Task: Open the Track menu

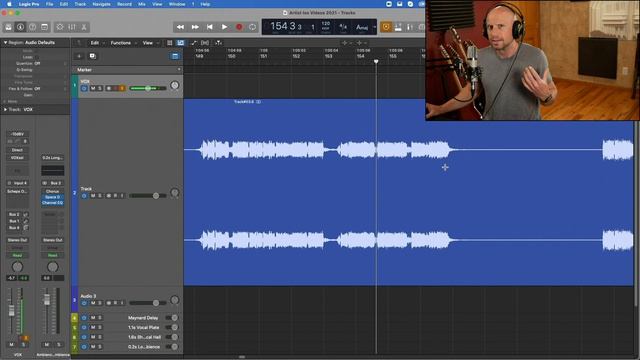Action: [x=80, y=4]
